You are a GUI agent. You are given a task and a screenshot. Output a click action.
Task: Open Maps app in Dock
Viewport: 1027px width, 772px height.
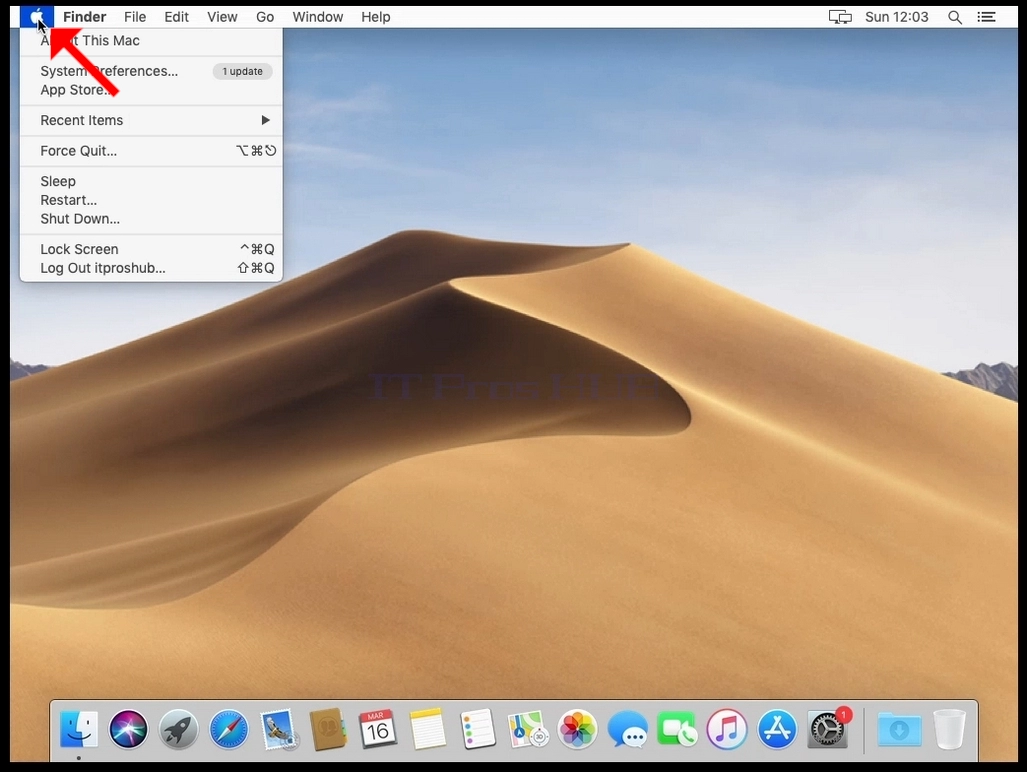(528, 729)
